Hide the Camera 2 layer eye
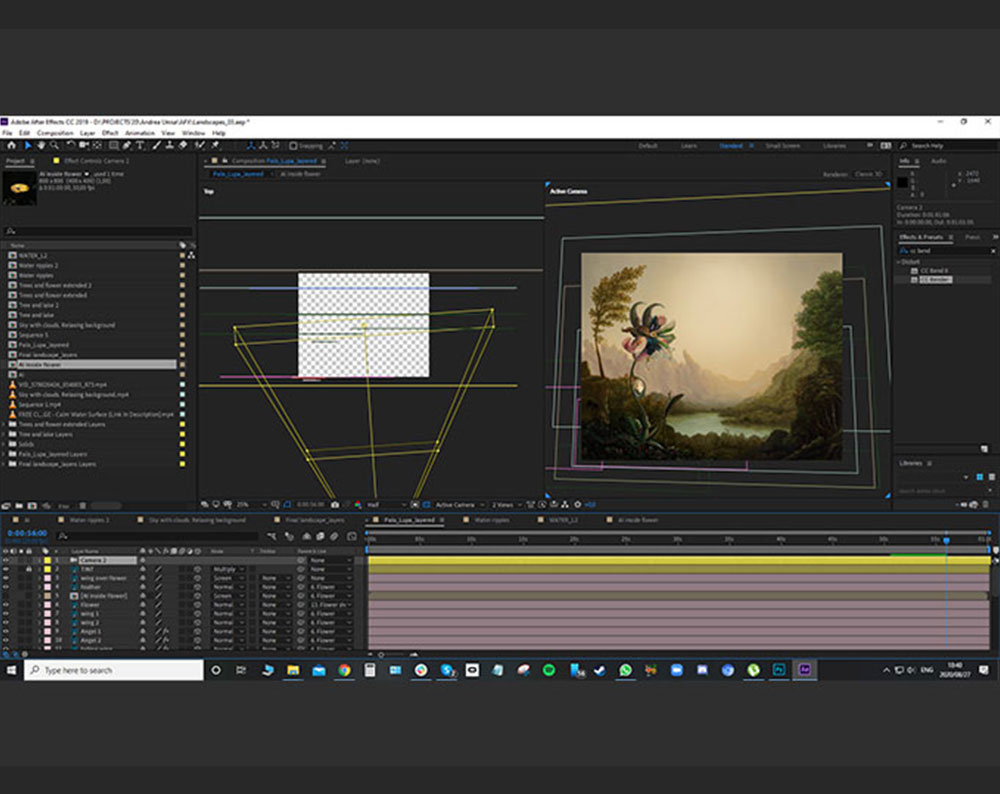 pyautogui.click(x=6, y=560)
